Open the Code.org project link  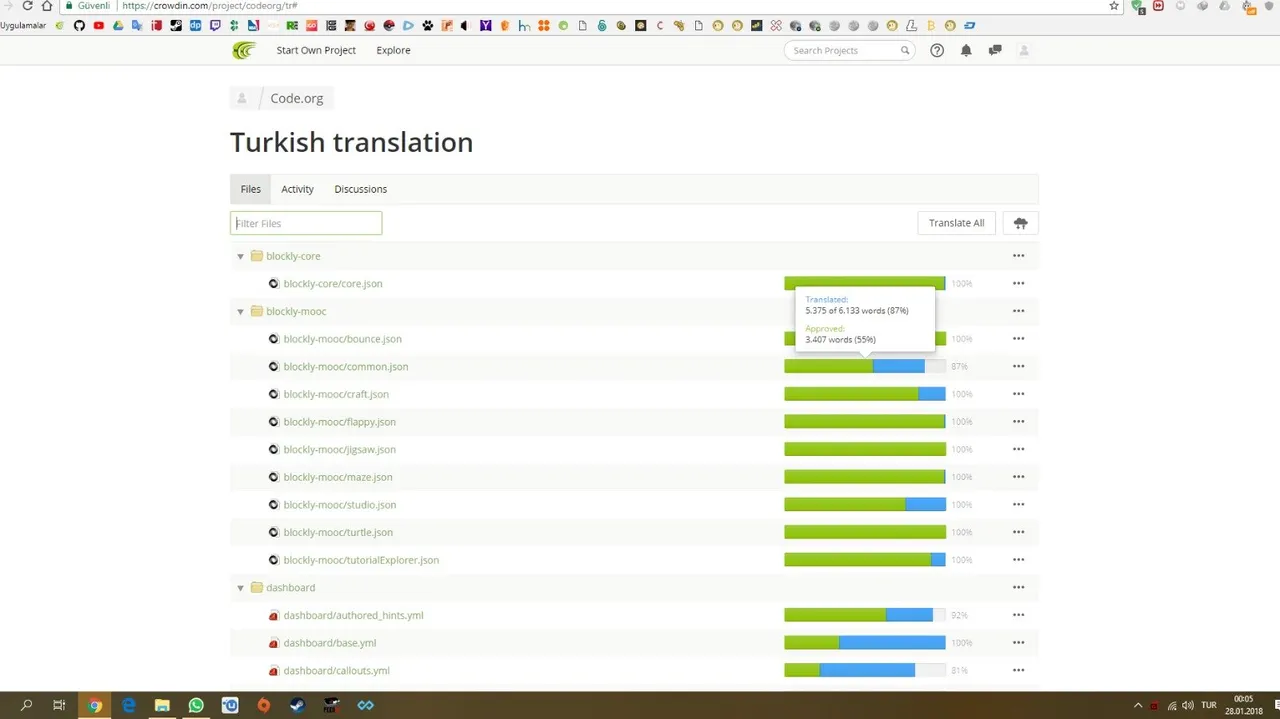point(296,98)
